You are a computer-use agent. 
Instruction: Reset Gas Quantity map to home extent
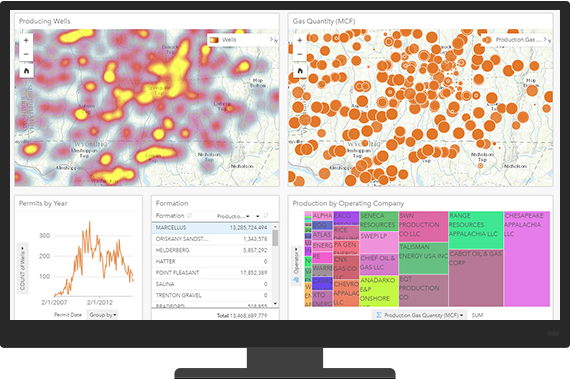(300, 71)
